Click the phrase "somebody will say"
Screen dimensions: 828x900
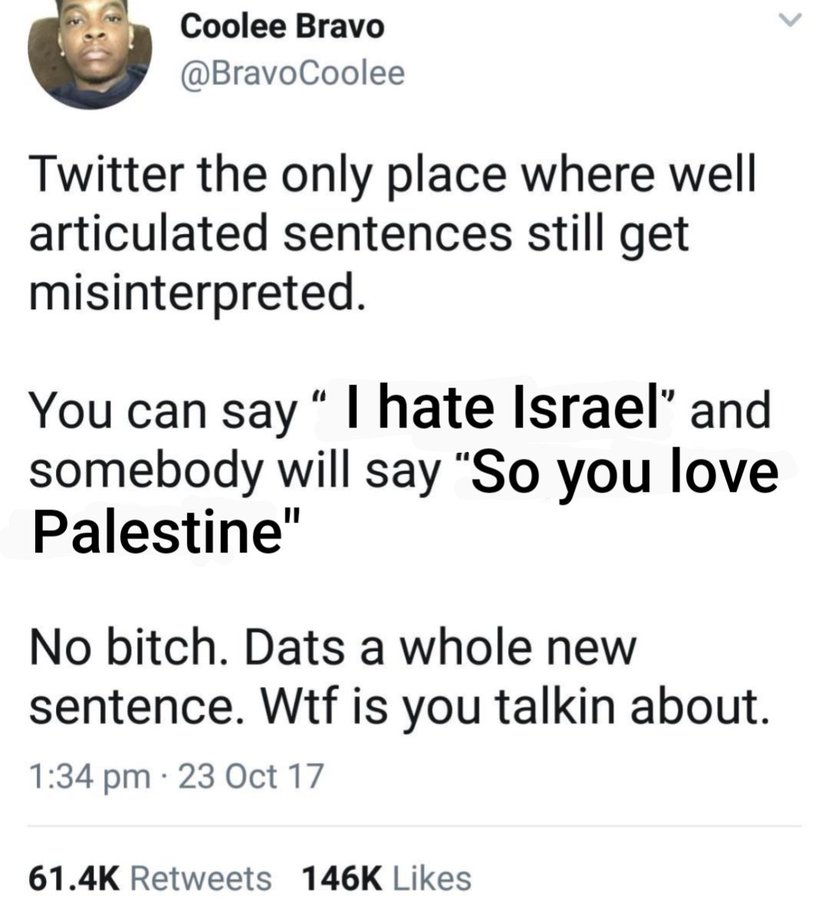(x=235, y=472)
